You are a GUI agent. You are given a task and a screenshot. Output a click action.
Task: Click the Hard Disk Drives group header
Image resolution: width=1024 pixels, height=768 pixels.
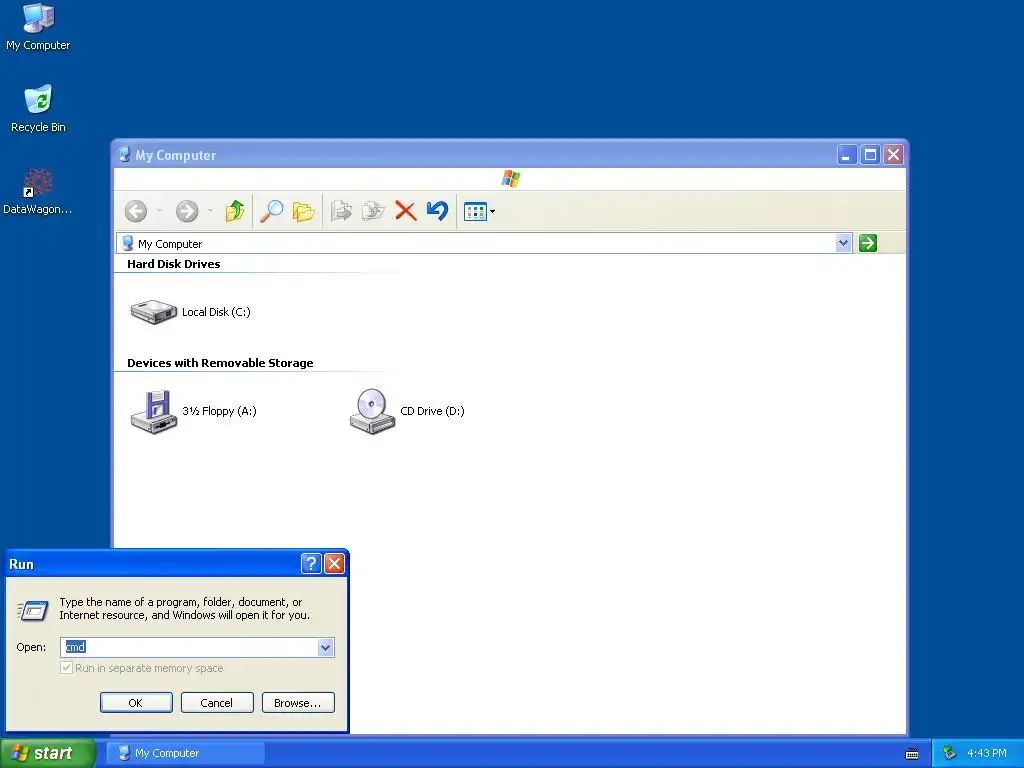point(174,264)
